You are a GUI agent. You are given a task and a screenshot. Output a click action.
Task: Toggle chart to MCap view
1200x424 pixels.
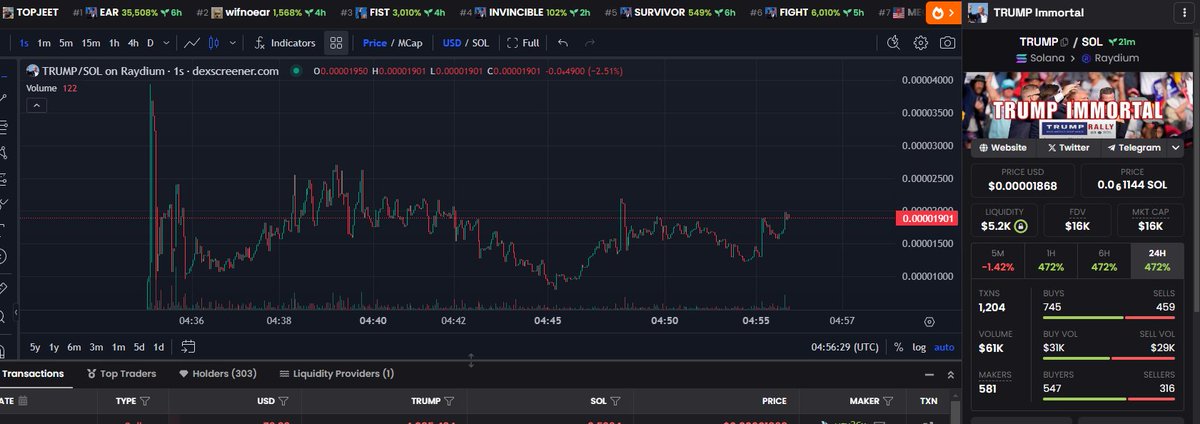coord(410,43)
